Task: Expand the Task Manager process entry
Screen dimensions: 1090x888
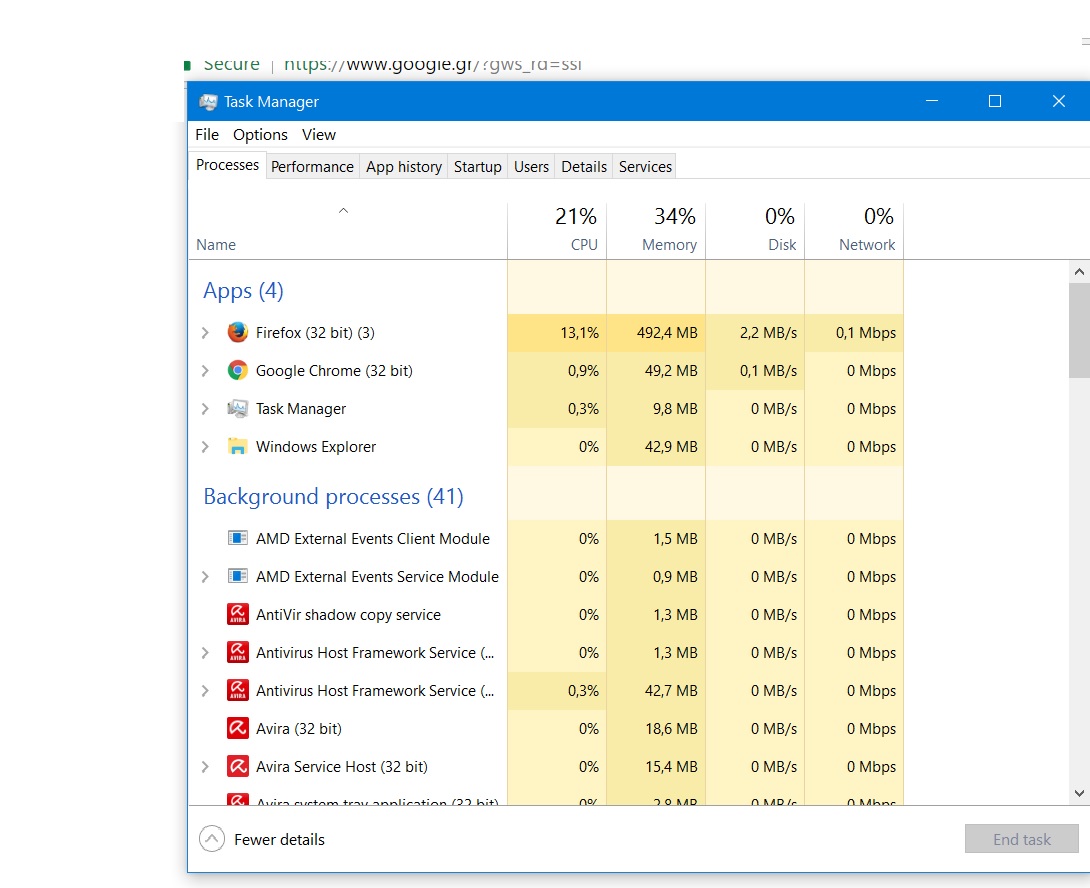Action: tap(205, 409)
